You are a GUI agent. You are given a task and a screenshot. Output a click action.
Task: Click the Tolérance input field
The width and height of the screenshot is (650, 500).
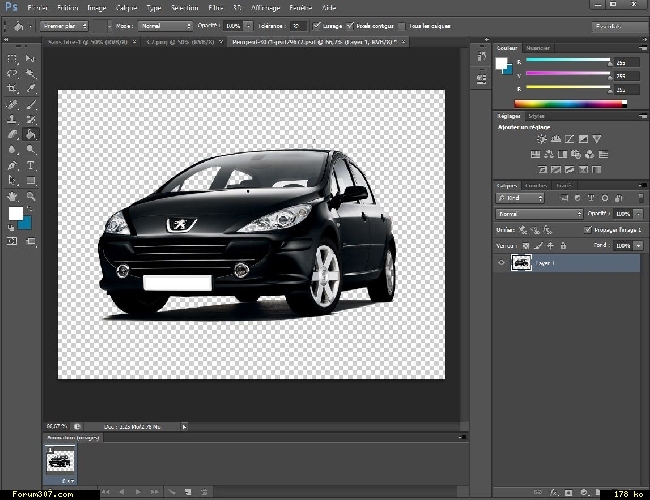click(x=299, y=26)
